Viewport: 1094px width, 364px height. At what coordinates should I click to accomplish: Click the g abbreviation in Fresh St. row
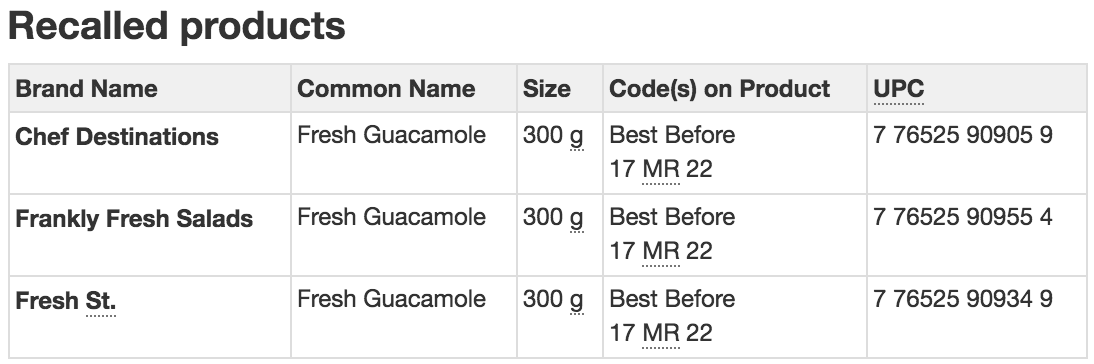click(x=576, y=301)
